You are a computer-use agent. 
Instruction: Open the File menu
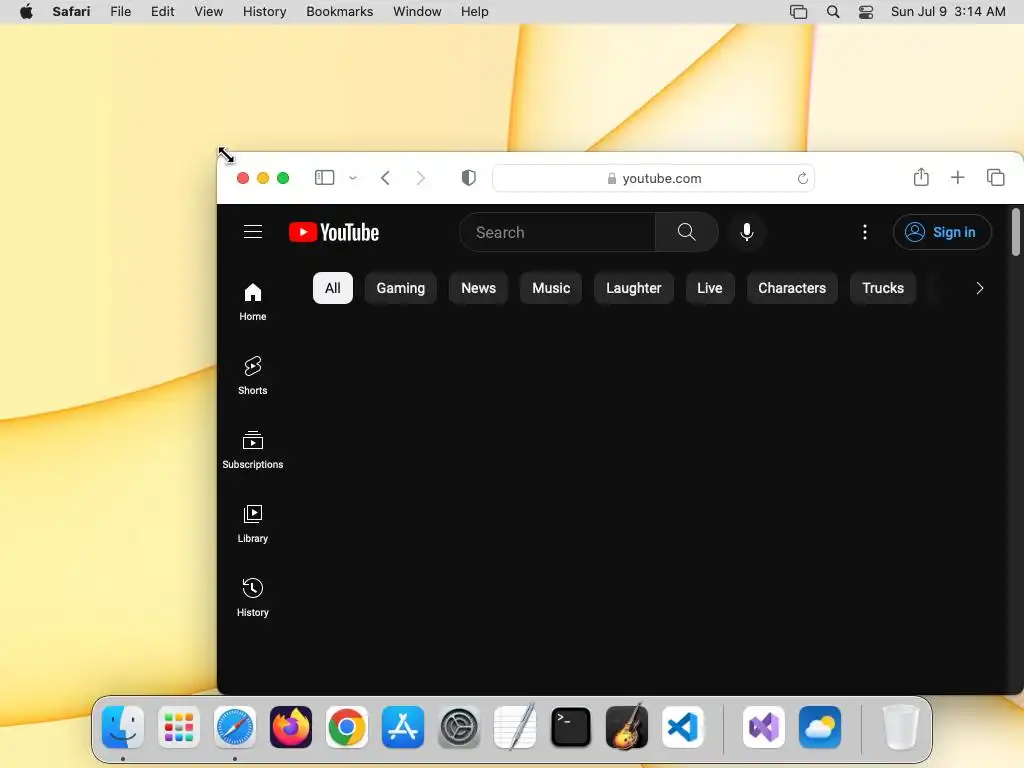(120, 11)
